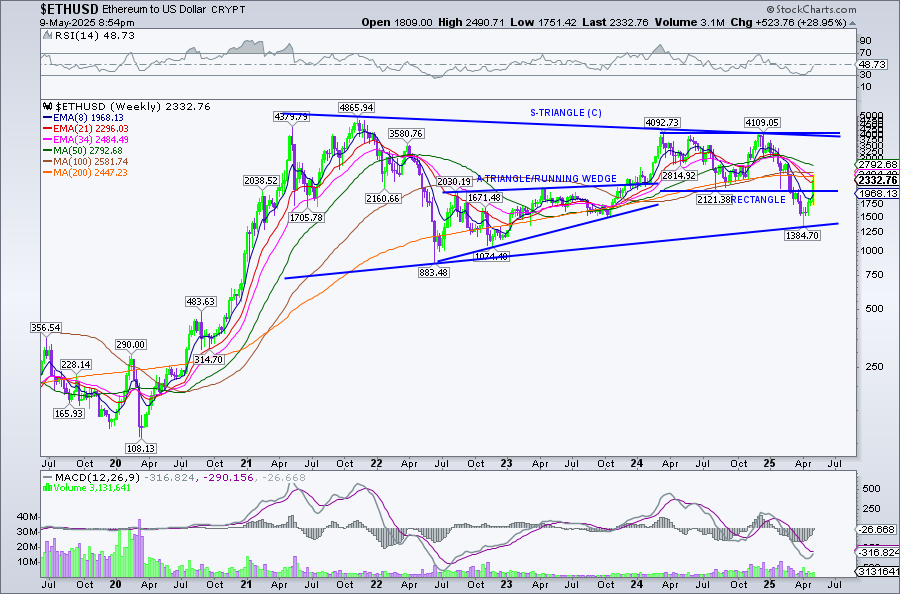Screen dimensions: 900x594
Task: Click the 3580.76 price label
Action: tap(406, 133)
